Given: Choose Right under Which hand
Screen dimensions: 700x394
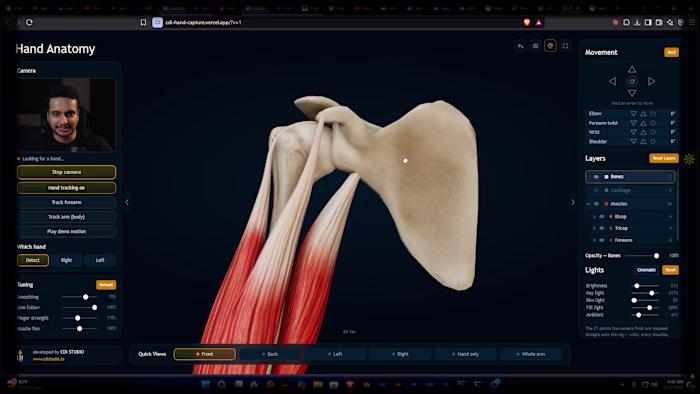Looking at the screenshot, I should [66, 260].
